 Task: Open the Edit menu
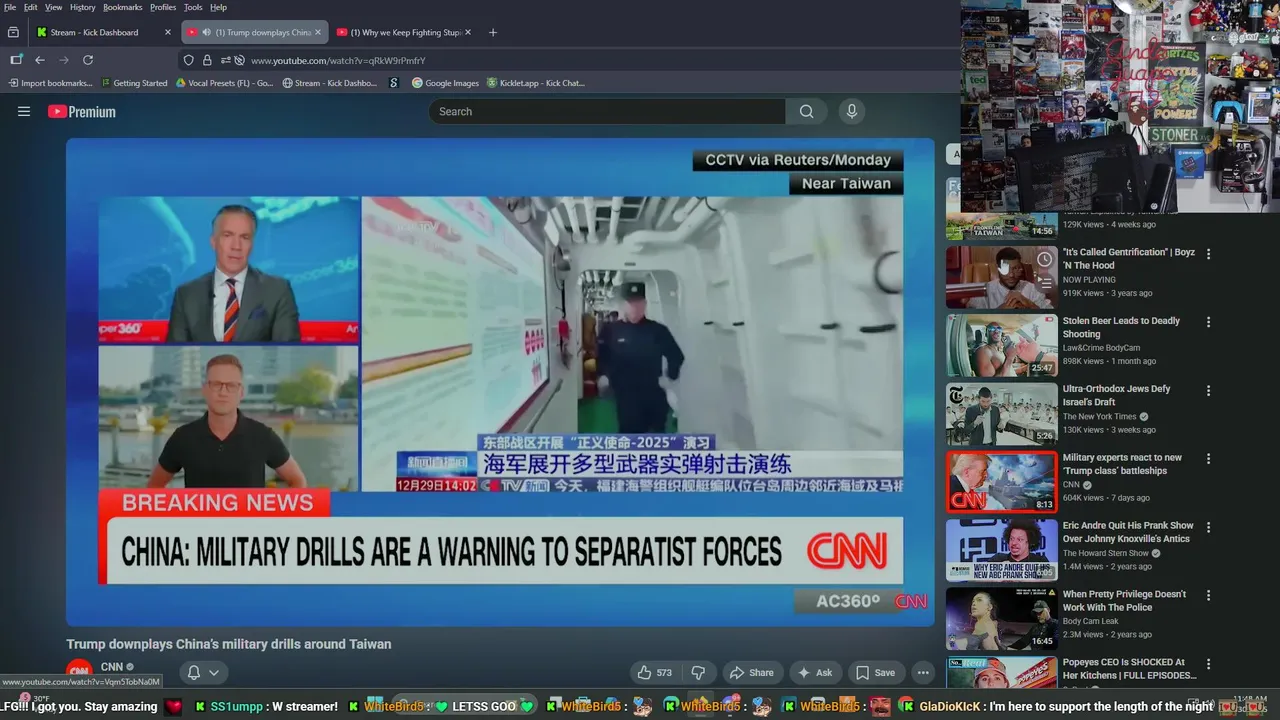[x=31, y=7]
